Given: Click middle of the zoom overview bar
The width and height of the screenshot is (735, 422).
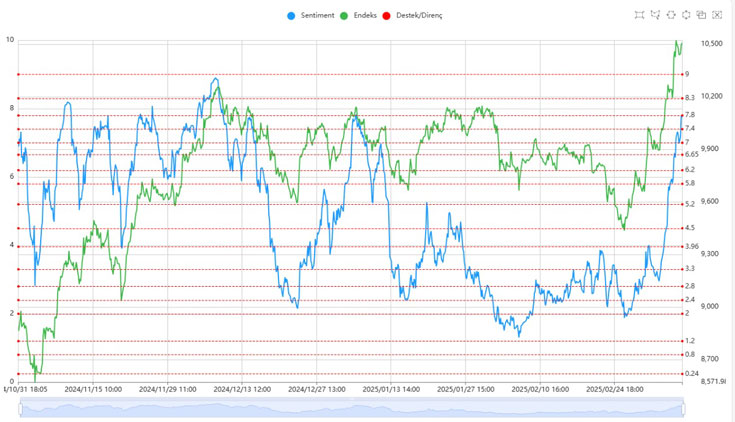Looking at the screenshot, I should (x=351, y=407).
